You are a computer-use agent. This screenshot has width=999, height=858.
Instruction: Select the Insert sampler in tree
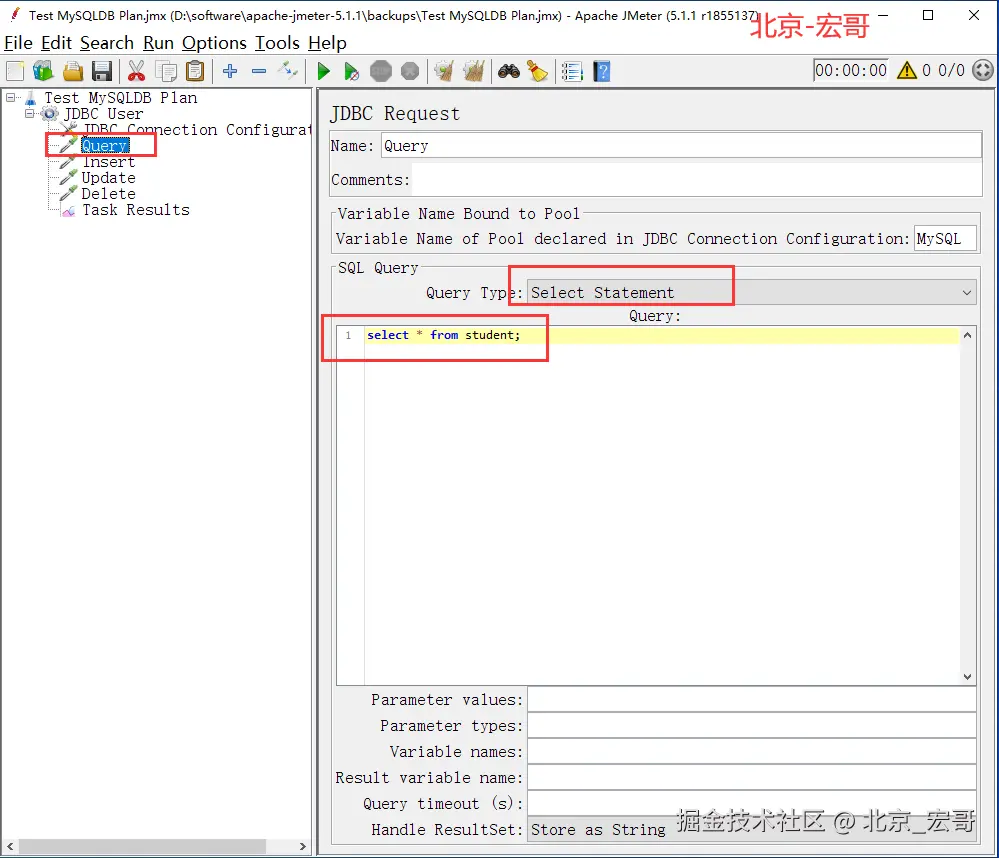pos(108,162)
